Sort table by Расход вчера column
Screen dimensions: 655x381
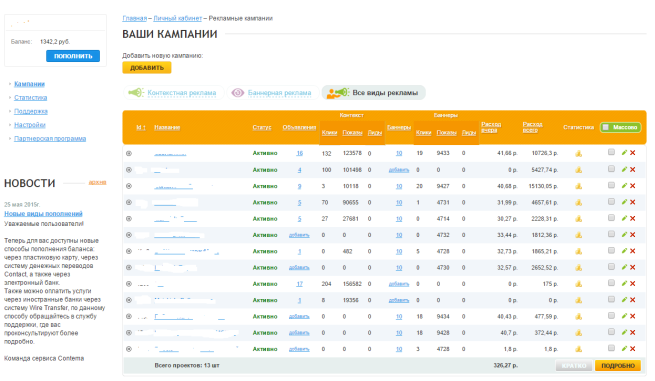[x=491, y=127]
